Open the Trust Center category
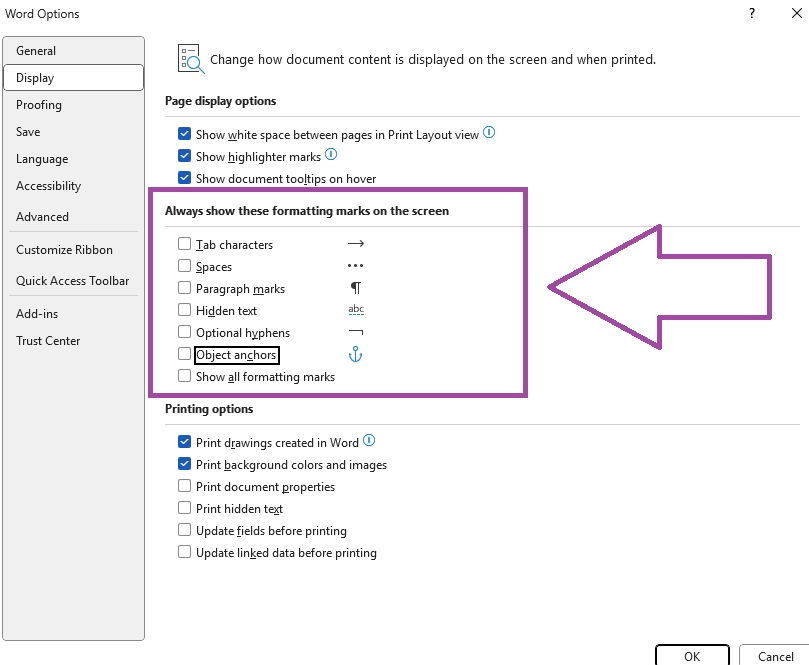This screenshot has width=809, height=665. [73, 340]
